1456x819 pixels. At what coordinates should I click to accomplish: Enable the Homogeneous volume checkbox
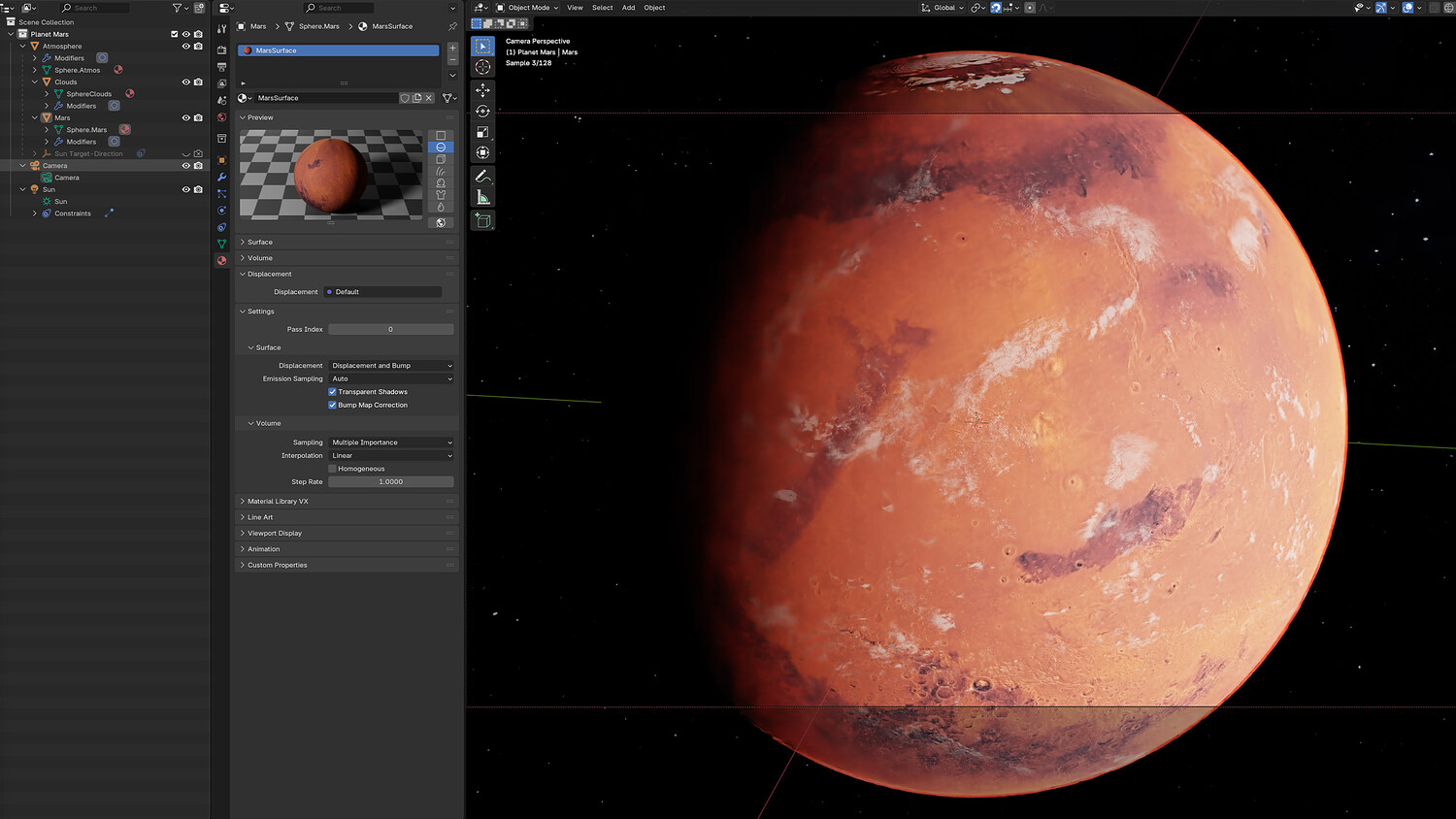(332, 469)
